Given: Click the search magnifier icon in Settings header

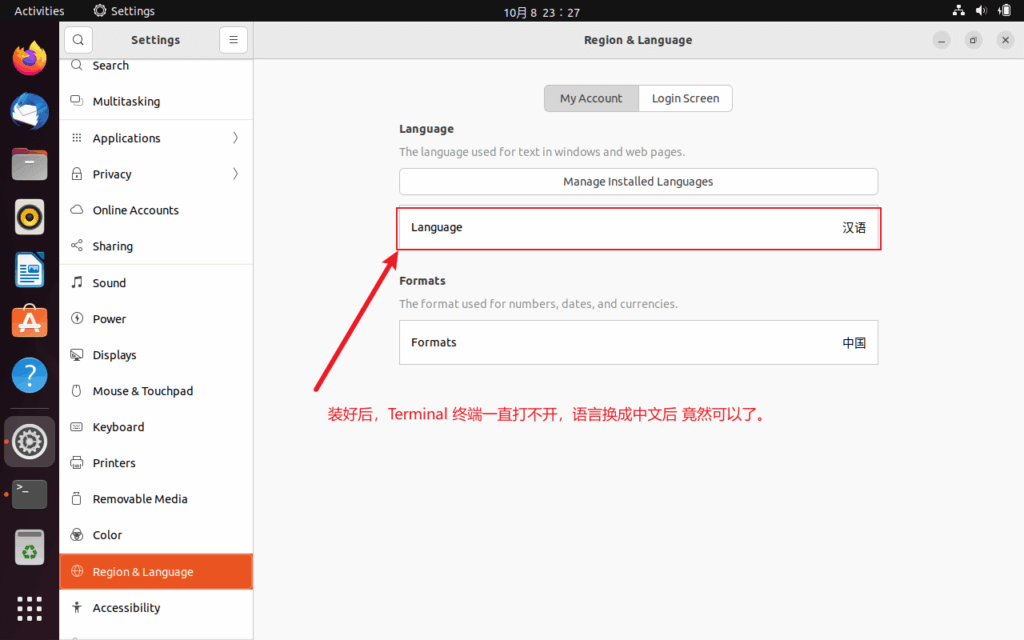Looking at the screenshot, I should click(78, 40).
